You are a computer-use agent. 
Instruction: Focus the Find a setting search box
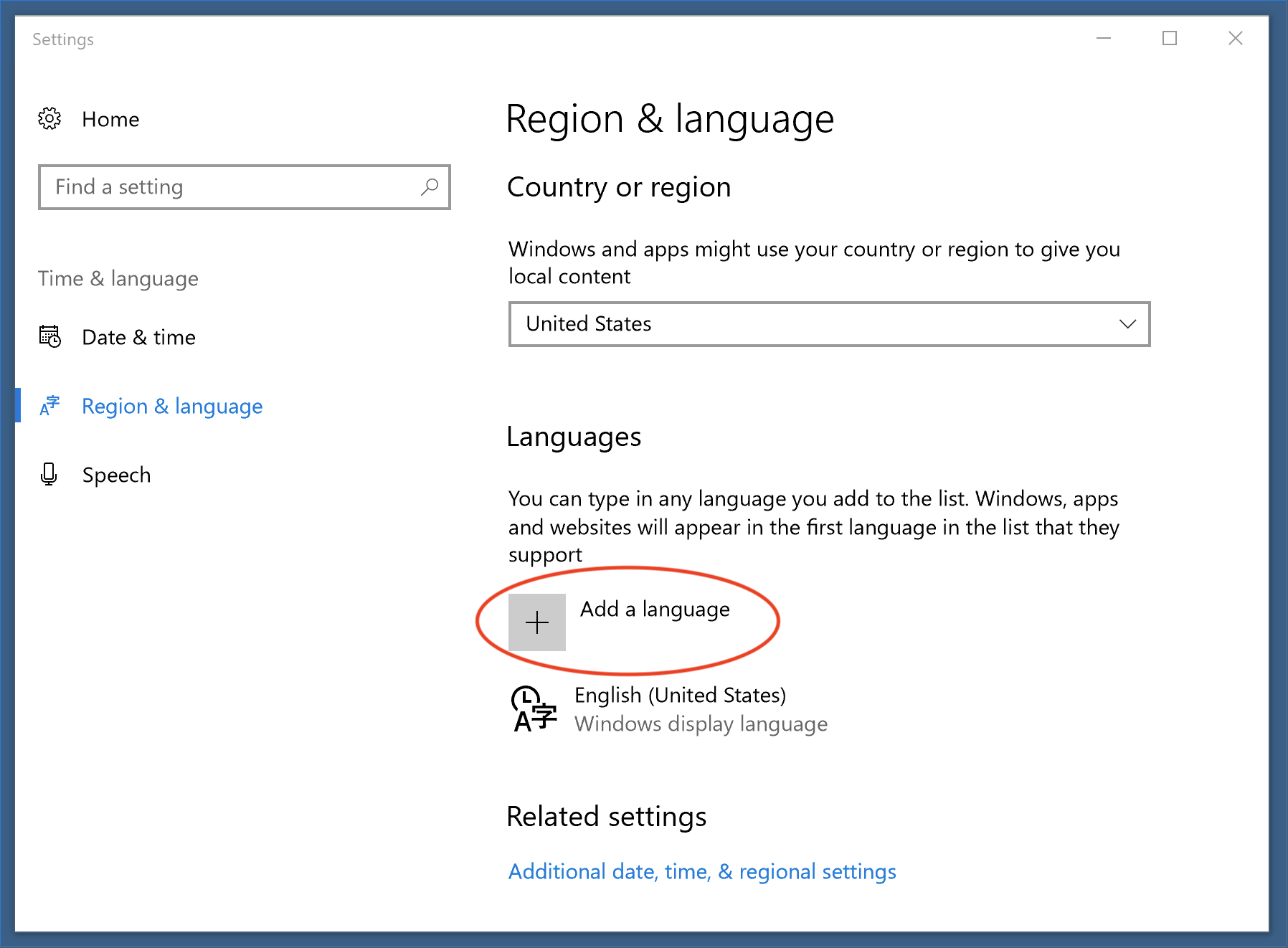[x=245, y=187]
